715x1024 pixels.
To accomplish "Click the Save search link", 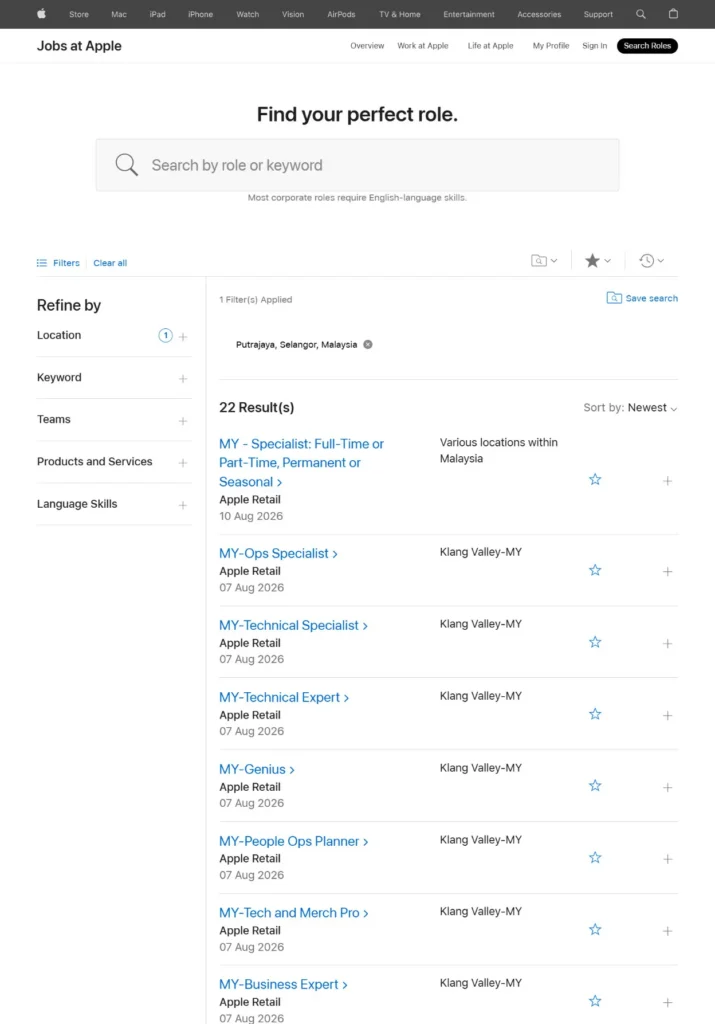I will (651, 298).
